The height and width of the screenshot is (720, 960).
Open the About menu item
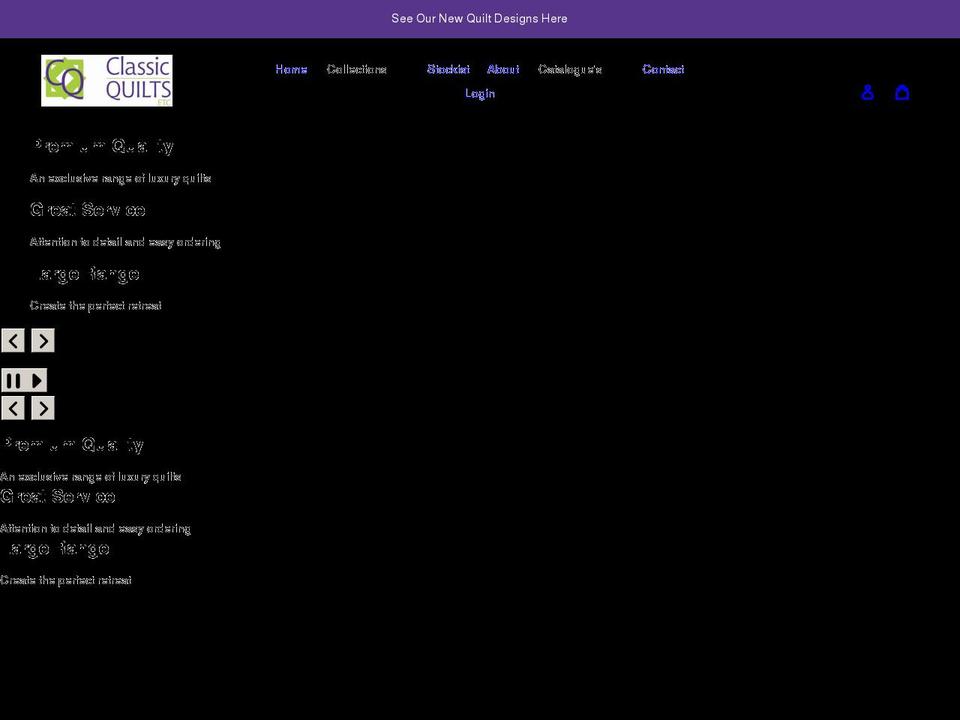(503, 69)
